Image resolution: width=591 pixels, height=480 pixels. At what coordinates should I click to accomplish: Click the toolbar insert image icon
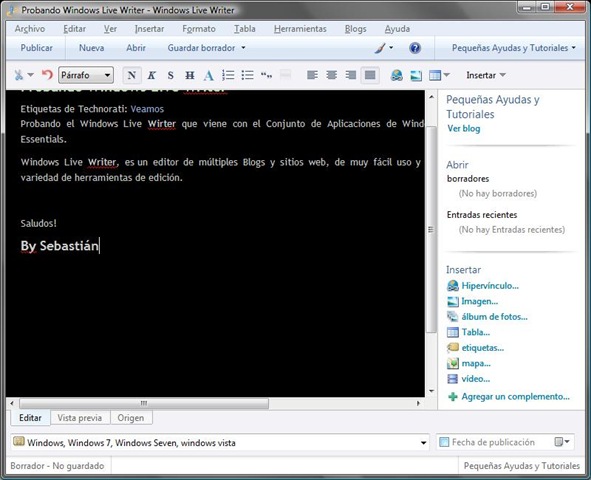[416, 75]
